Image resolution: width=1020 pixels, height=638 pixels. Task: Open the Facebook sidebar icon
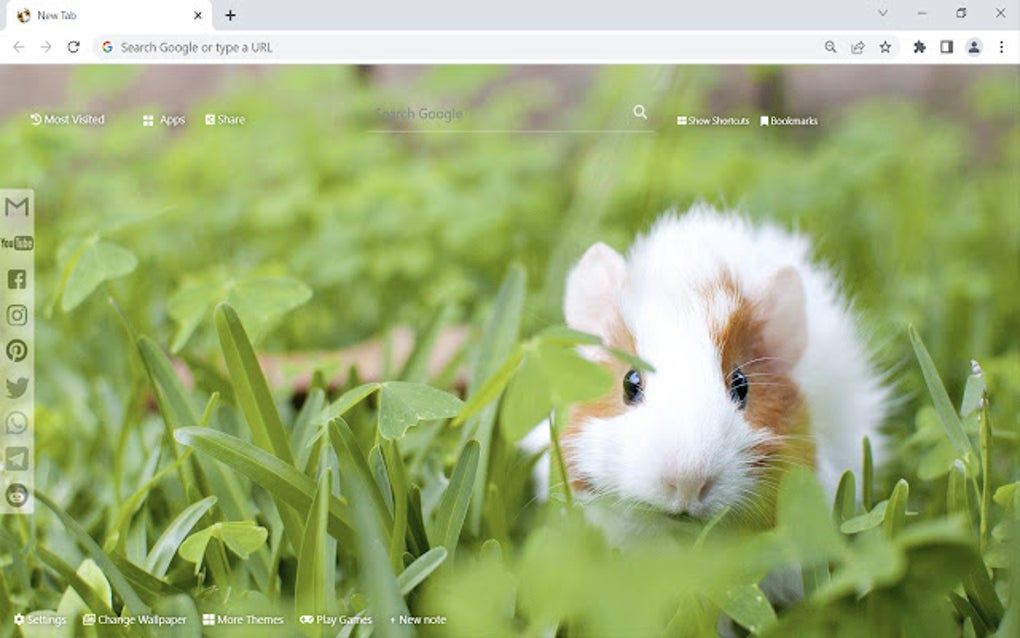[x=17, y=279]
